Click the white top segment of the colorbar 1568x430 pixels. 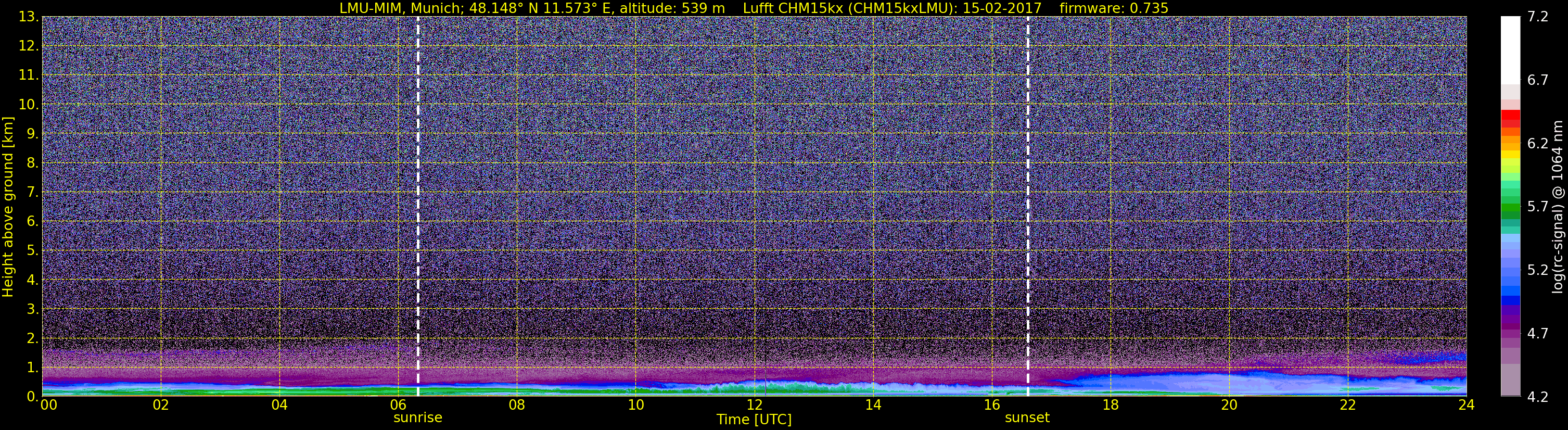coord(1510,50)
